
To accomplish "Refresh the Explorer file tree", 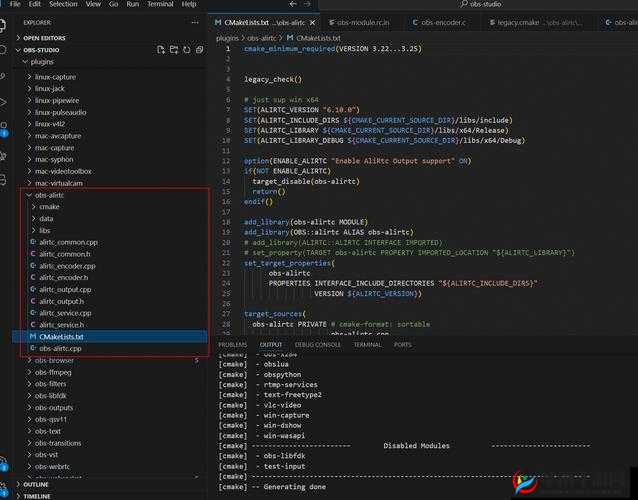I will pyautogui.click(x=186, y=50).
